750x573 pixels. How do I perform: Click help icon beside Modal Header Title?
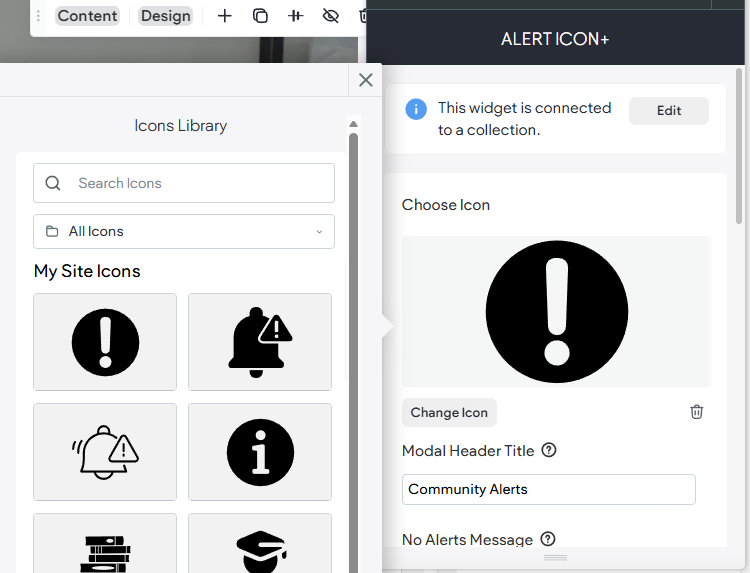tap(549, 450)
